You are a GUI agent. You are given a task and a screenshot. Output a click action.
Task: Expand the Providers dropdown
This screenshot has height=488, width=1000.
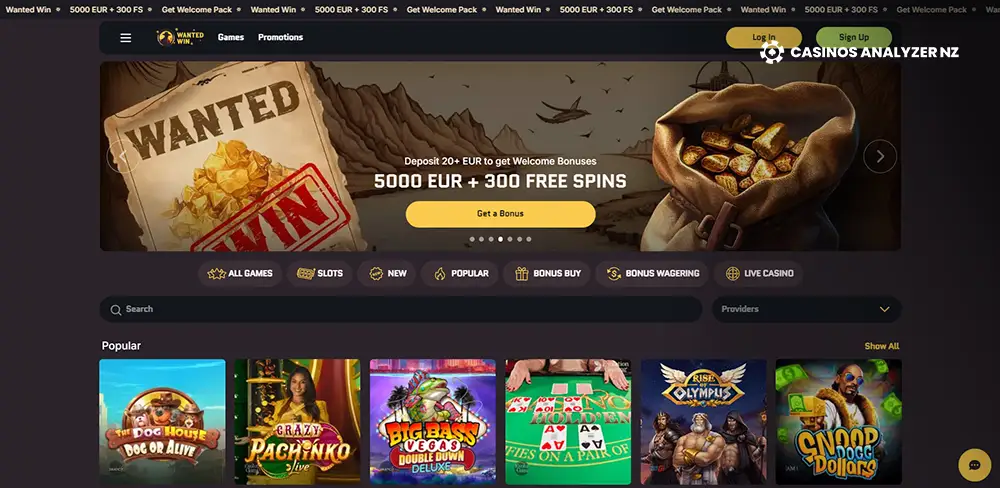806,309
